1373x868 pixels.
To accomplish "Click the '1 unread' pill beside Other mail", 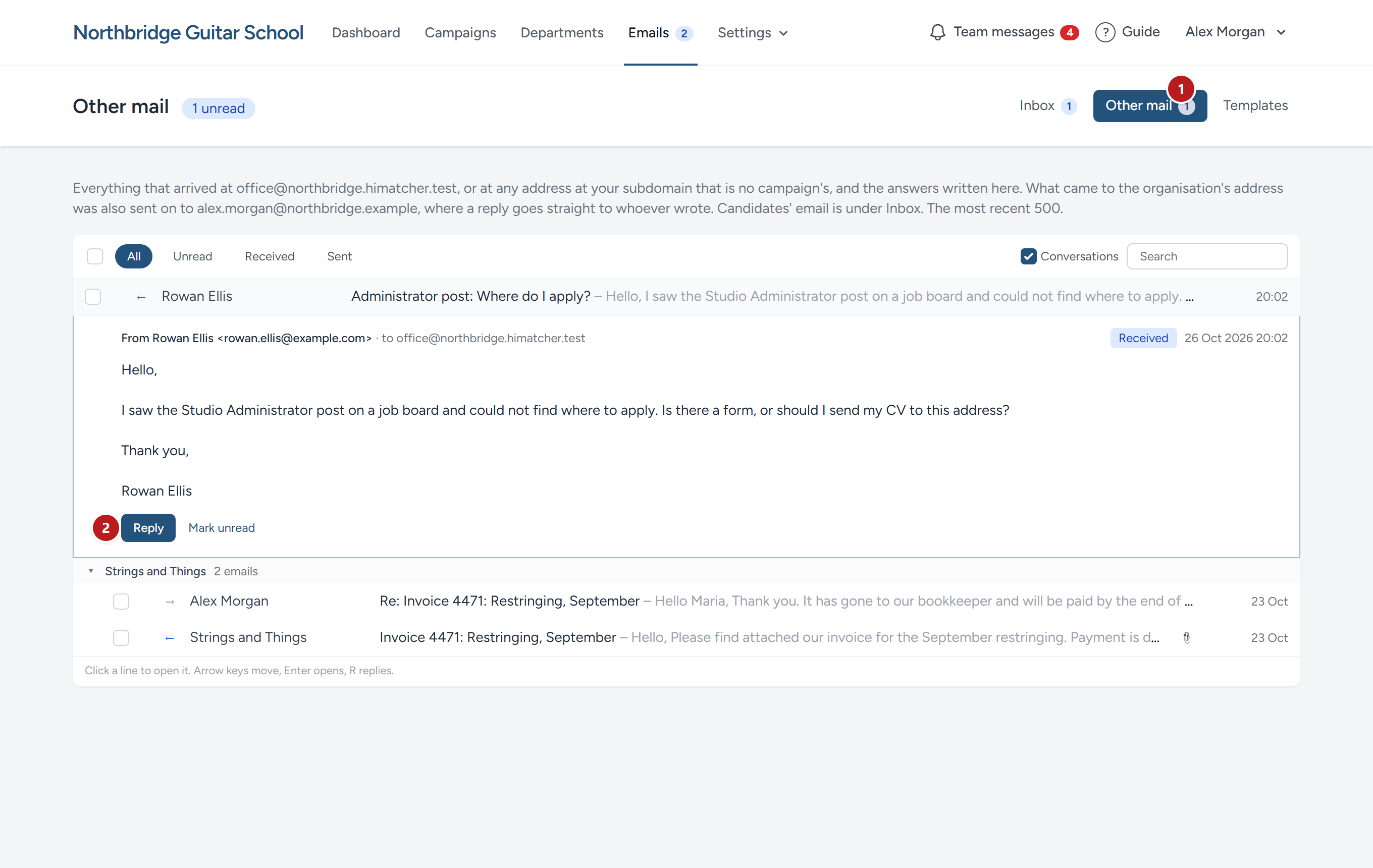I will pos(218,108).
